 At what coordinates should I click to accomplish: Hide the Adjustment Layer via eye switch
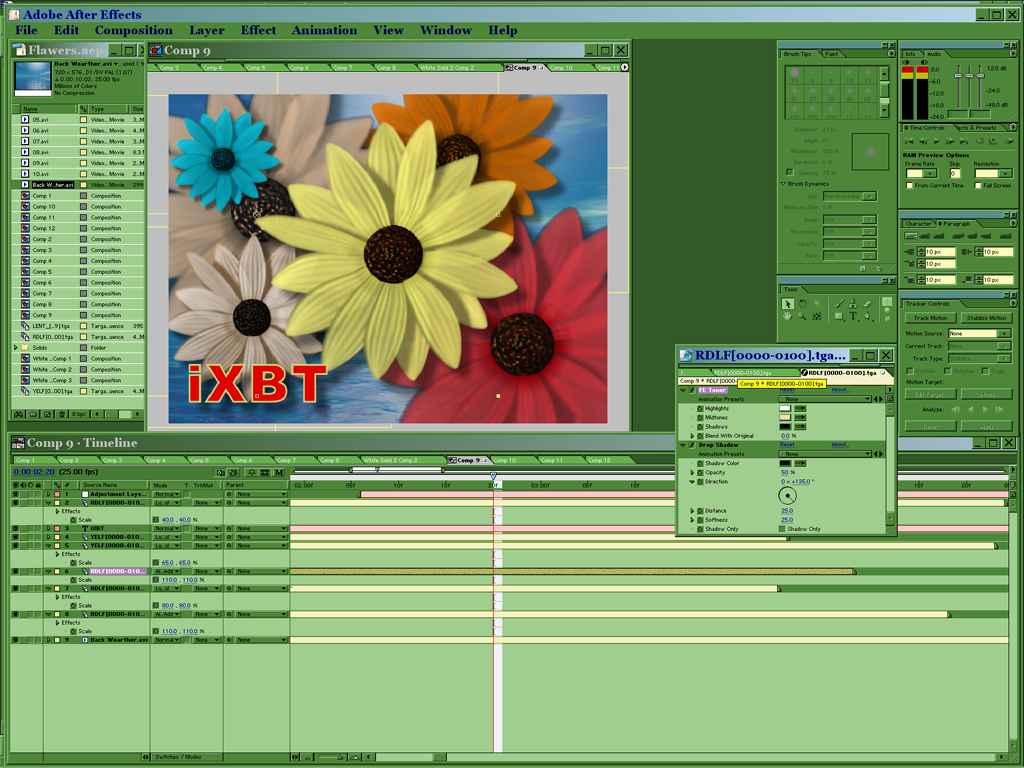point(16,494)
